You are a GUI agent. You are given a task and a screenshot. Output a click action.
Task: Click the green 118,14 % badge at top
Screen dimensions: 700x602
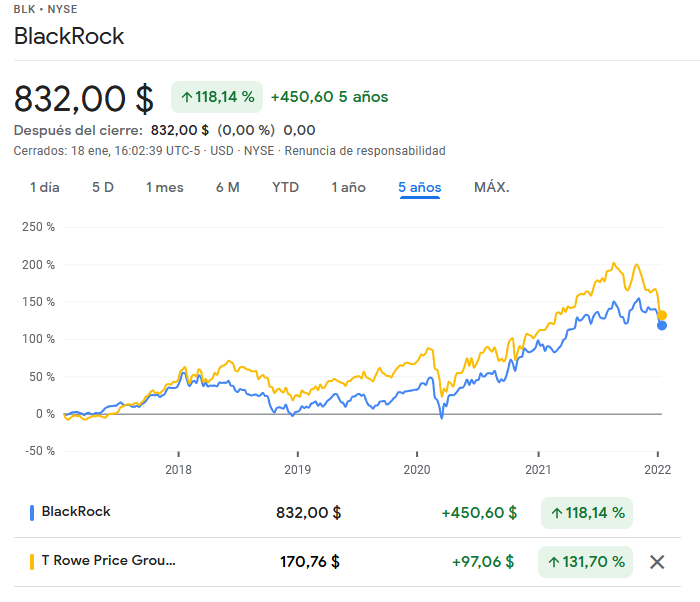click(217, 97)
